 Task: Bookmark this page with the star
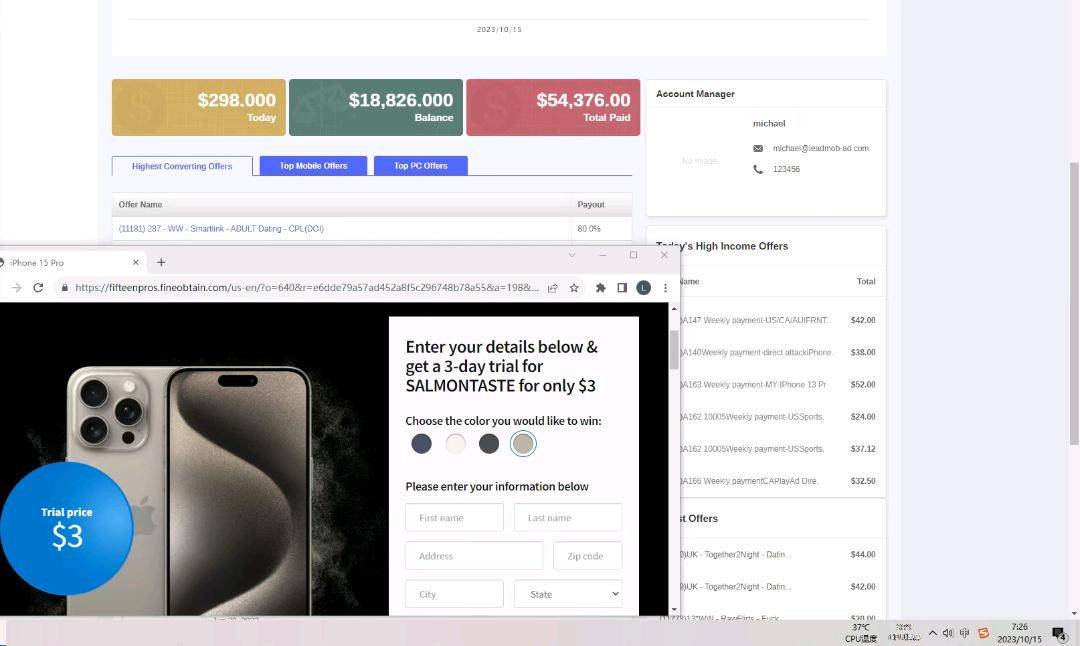point(574,288)
